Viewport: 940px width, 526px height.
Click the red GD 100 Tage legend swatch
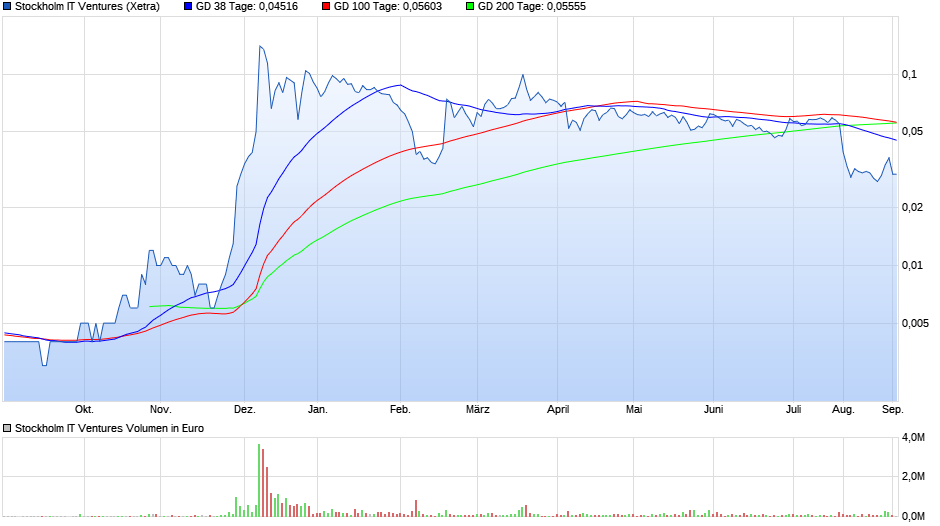click(x=326, y=7)
